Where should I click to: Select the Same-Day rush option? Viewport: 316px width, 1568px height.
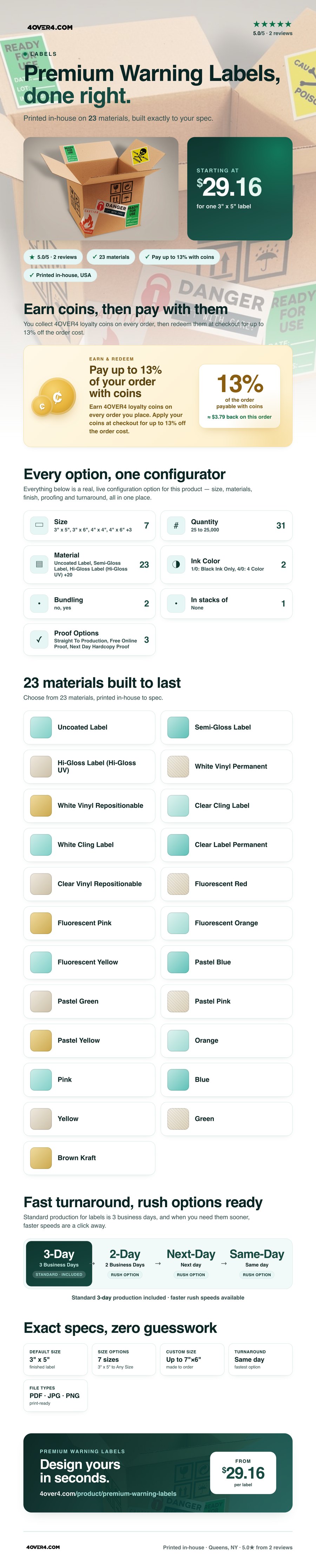pos(257,1263)
